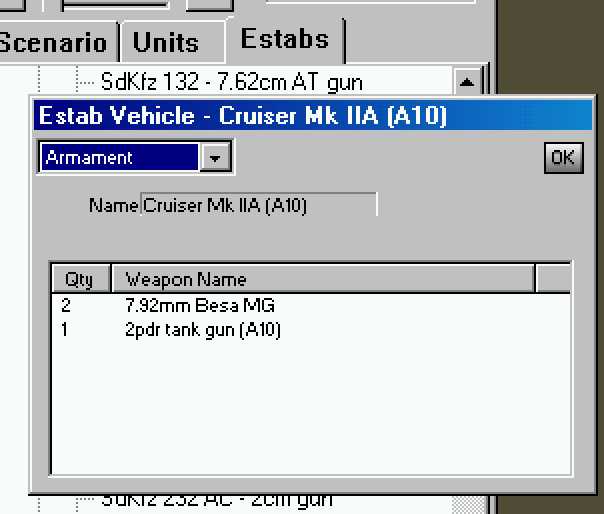Click the tree scrollbar up arrow

point(467,82)
